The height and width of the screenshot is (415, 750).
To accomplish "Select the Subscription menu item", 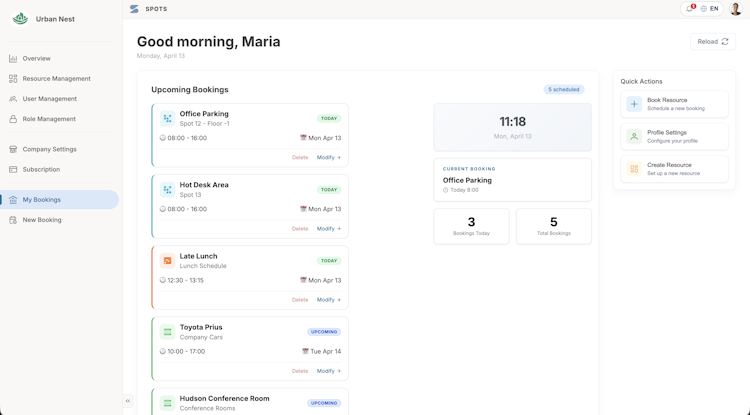I will [41, 169].
